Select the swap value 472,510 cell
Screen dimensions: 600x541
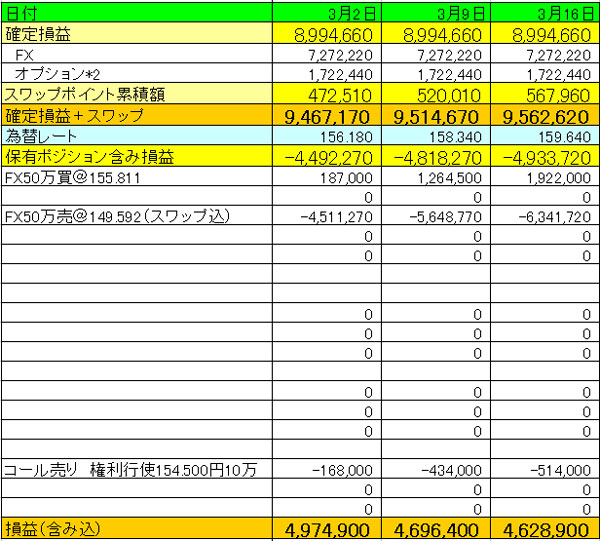342,95
